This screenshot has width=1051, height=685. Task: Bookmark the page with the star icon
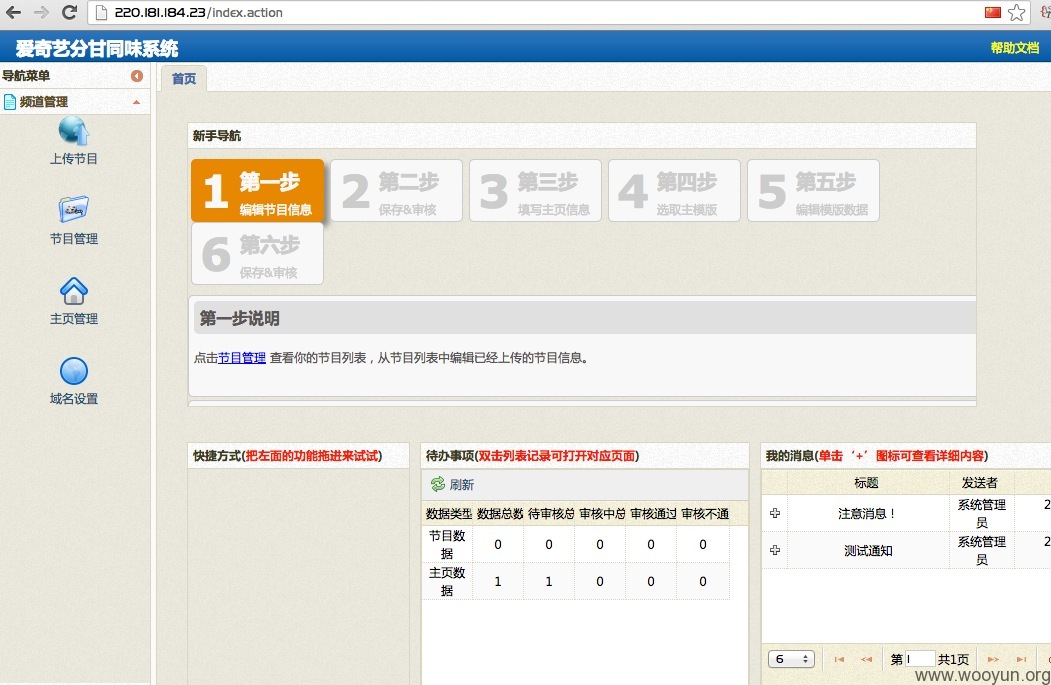click(1016, 12)
